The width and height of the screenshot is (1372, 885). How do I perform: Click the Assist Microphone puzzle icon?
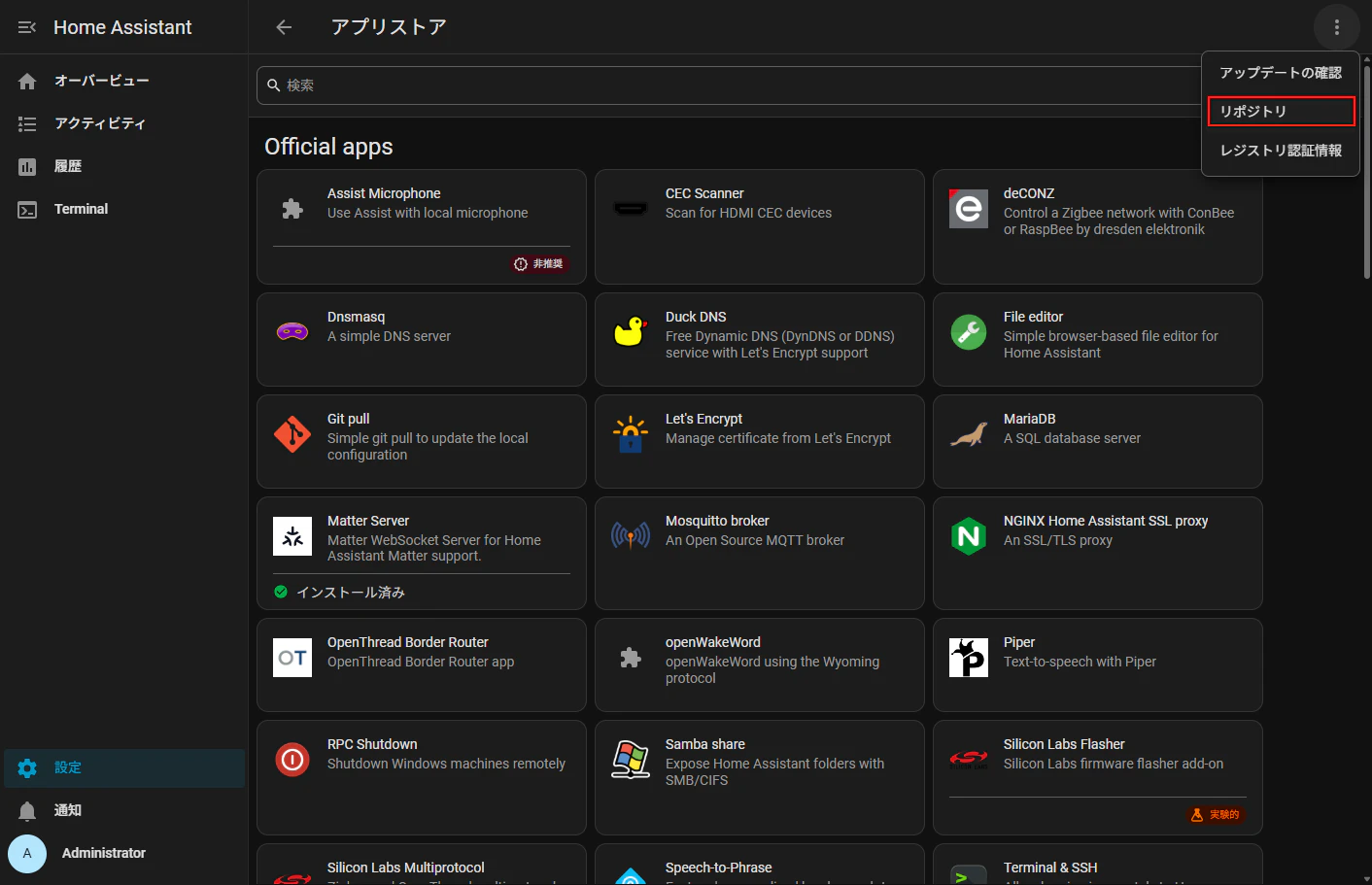click(x=292, y=209)
